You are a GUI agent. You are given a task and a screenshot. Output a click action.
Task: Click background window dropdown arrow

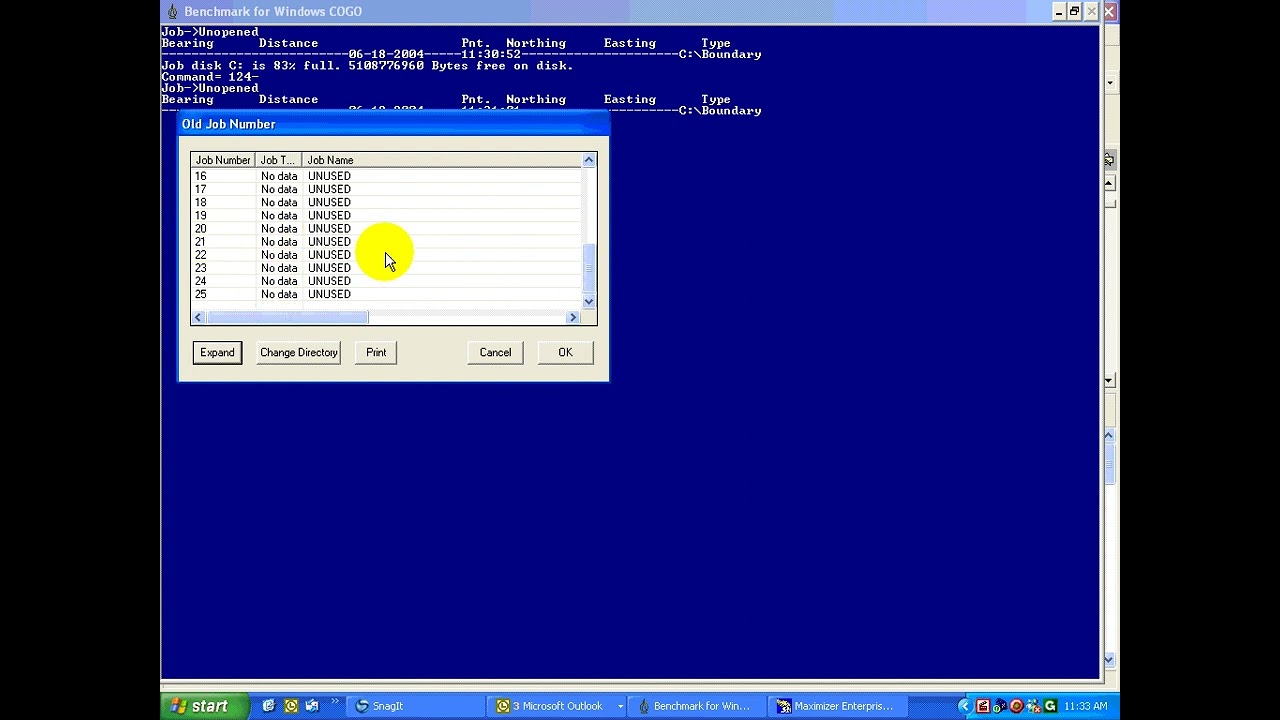(1110, 83)
